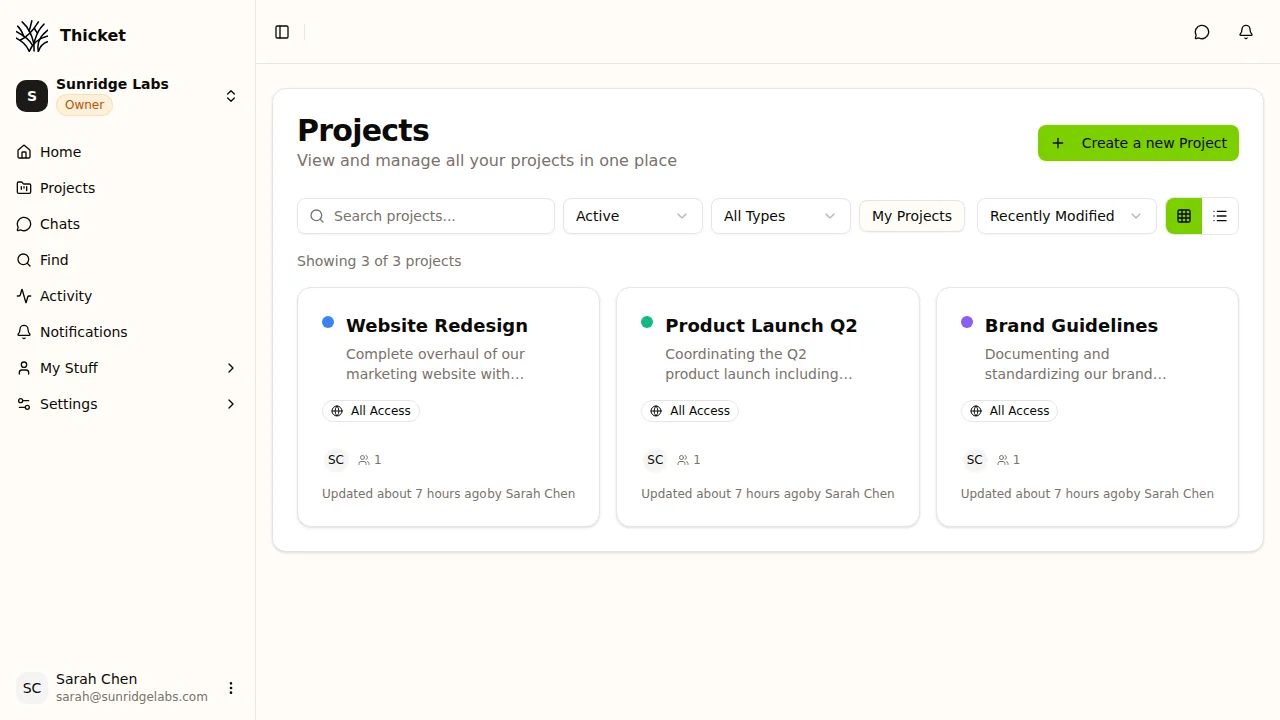Open the Chats section
Screen dimensions: 1280x720
[59, 223]
